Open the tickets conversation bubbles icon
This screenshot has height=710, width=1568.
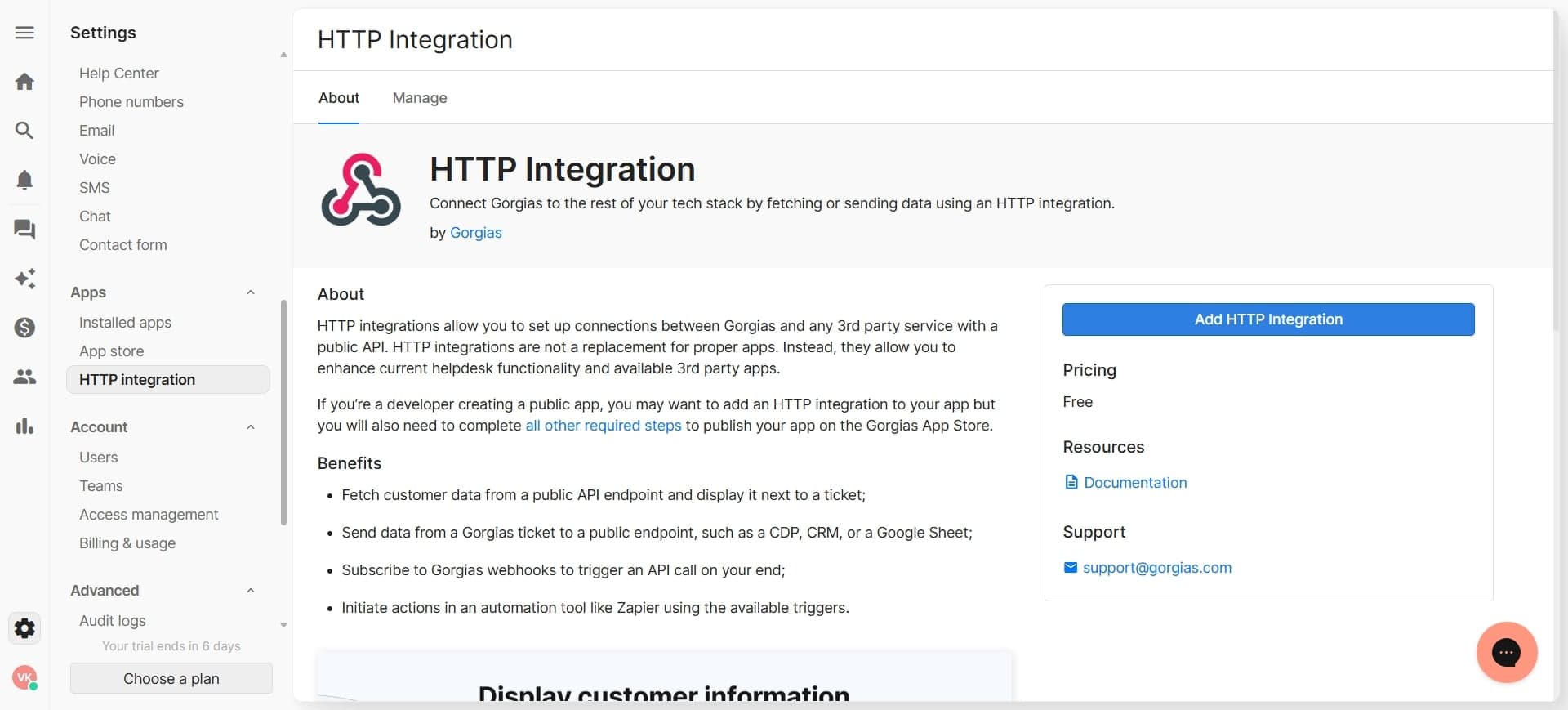(x=24, y=230)
